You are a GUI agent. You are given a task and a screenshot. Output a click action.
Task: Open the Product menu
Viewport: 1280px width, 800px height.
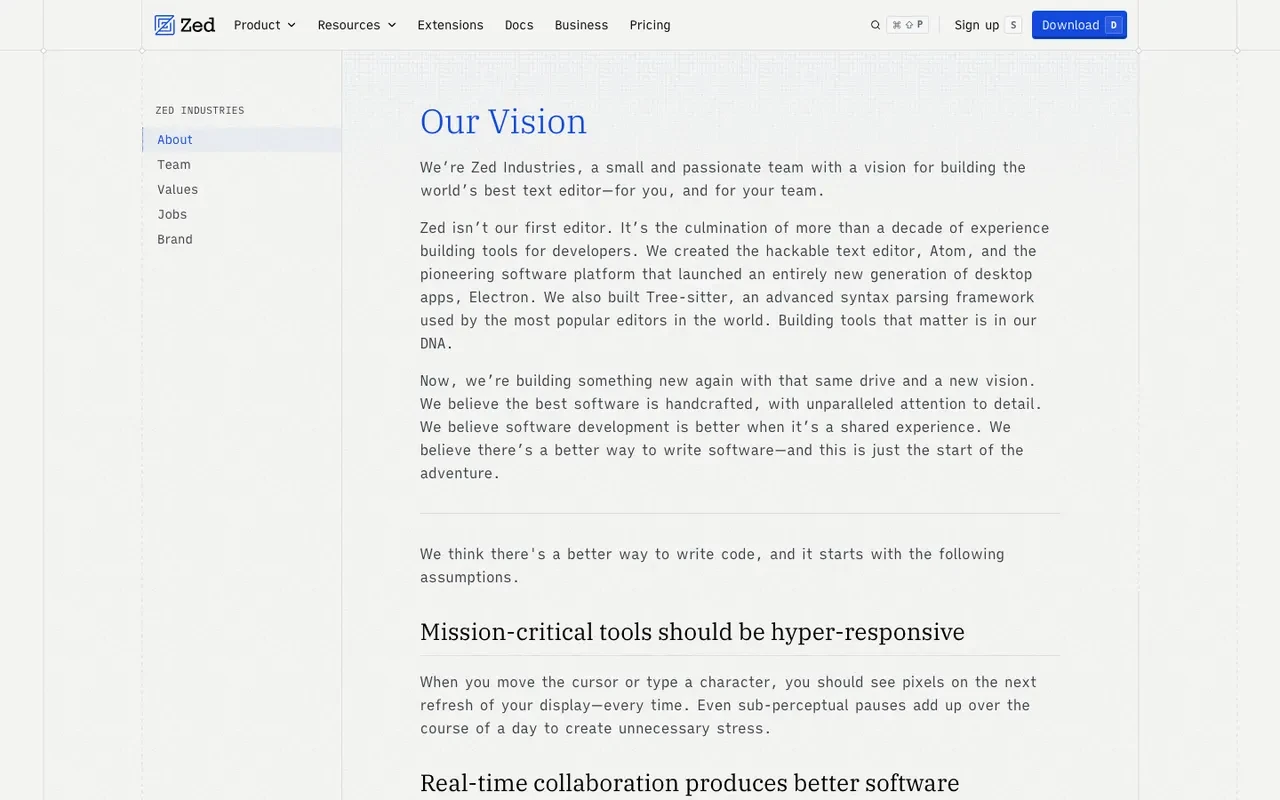(x=265, y=25)
